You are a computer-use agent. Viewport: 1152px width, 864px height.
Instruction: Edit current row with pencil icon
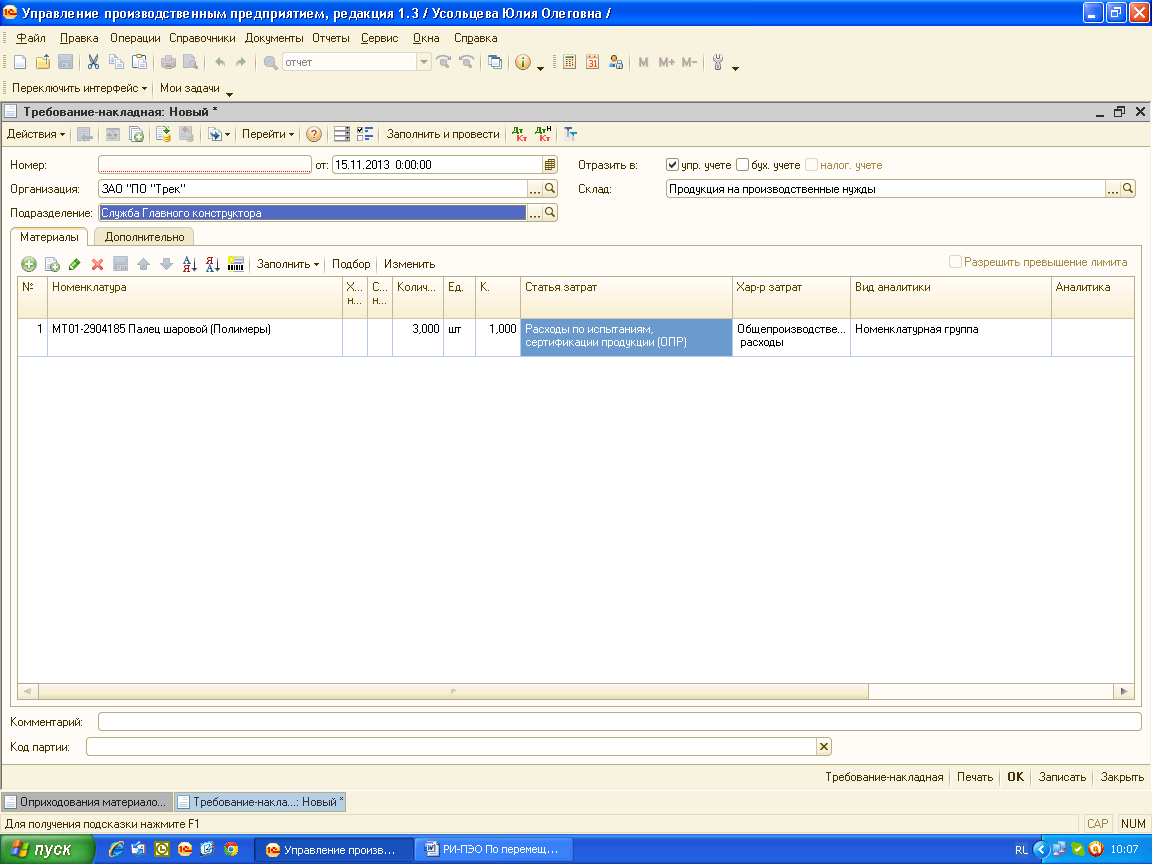[74, 264]
